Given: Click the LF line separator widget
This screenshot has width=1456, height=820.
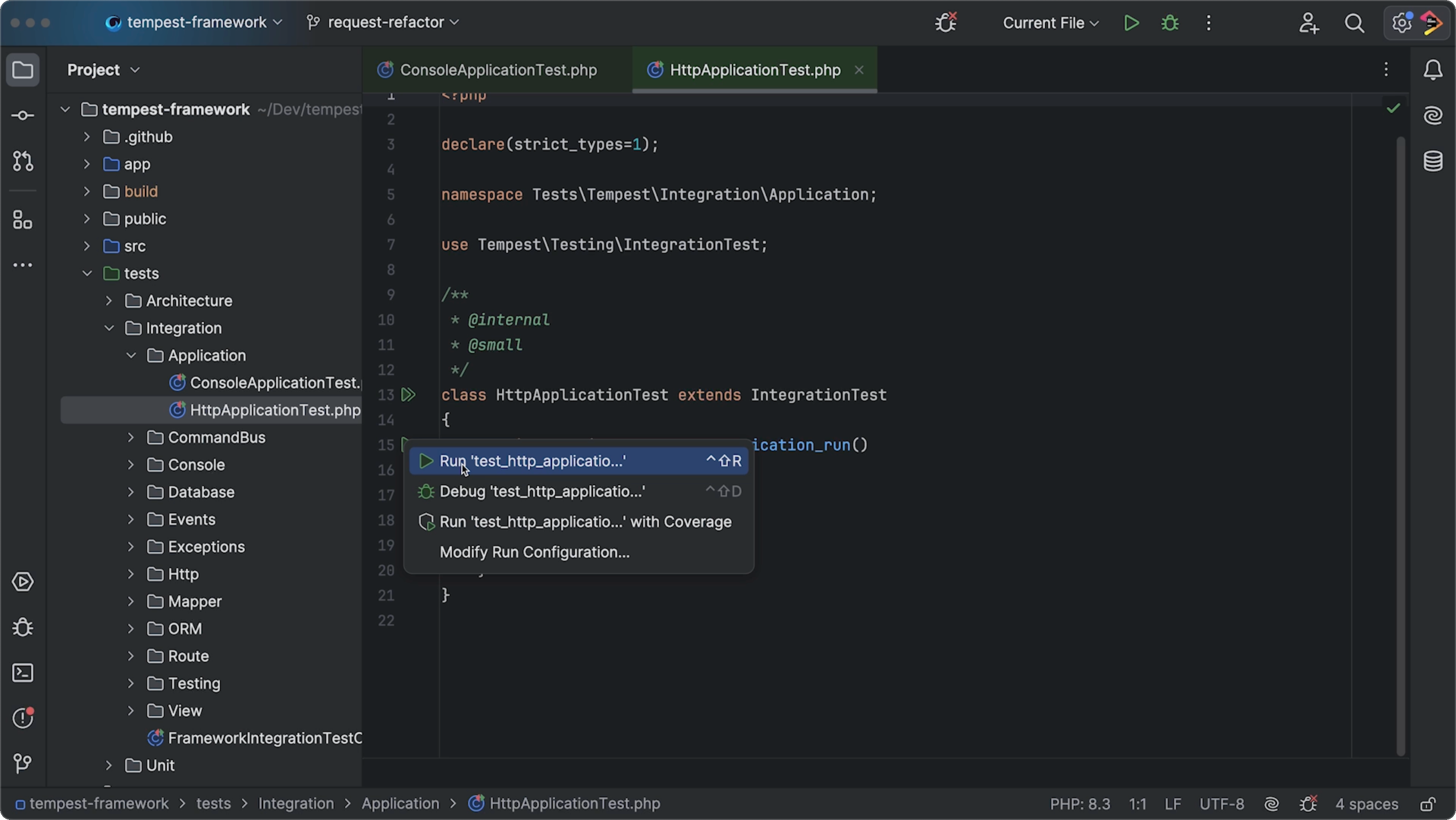Looking at the screenshot, I should pos(1173,803).
